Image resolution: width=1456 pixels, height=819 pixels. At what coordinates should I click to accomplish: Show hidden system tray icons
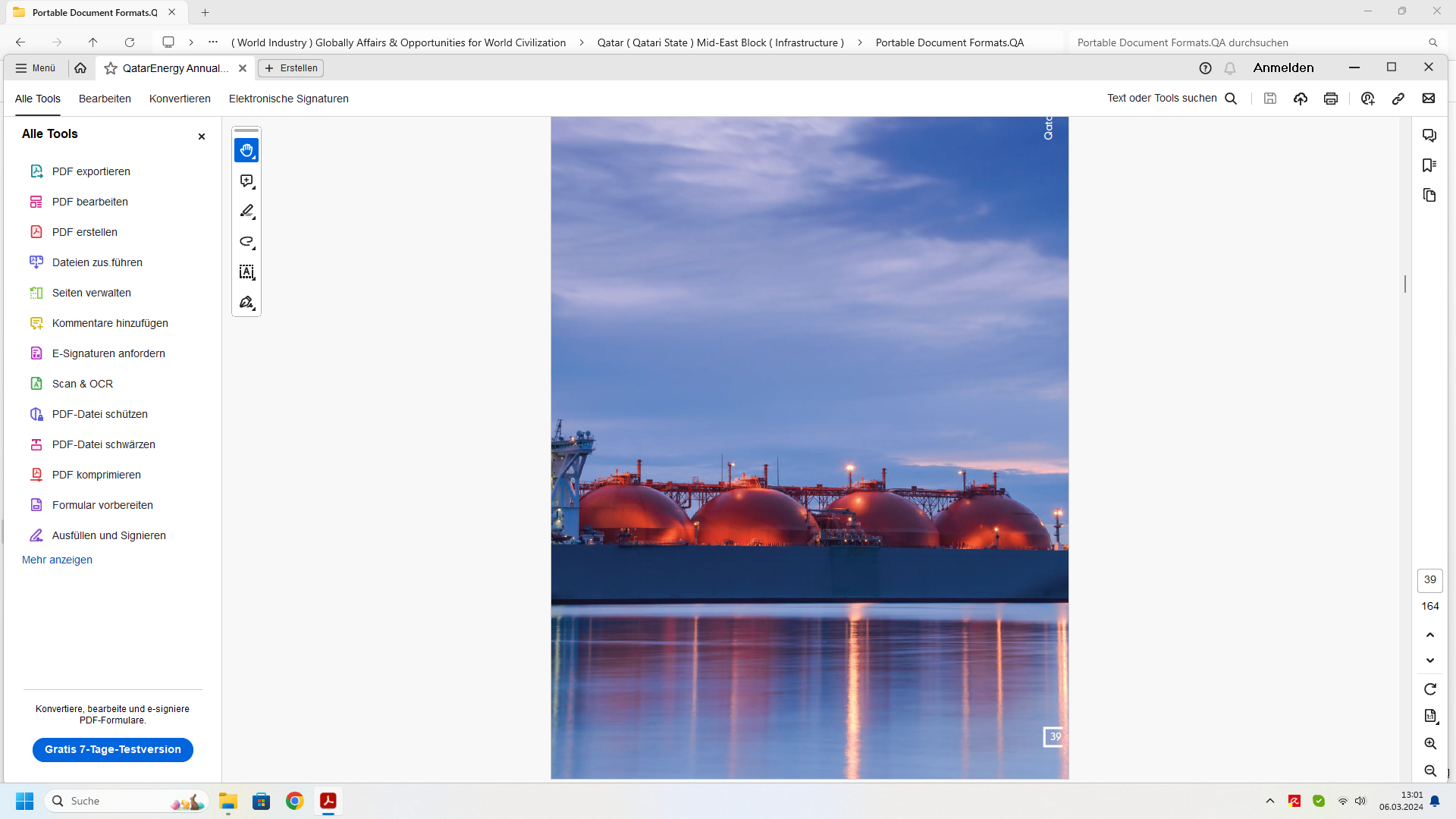coord(1269,801)
